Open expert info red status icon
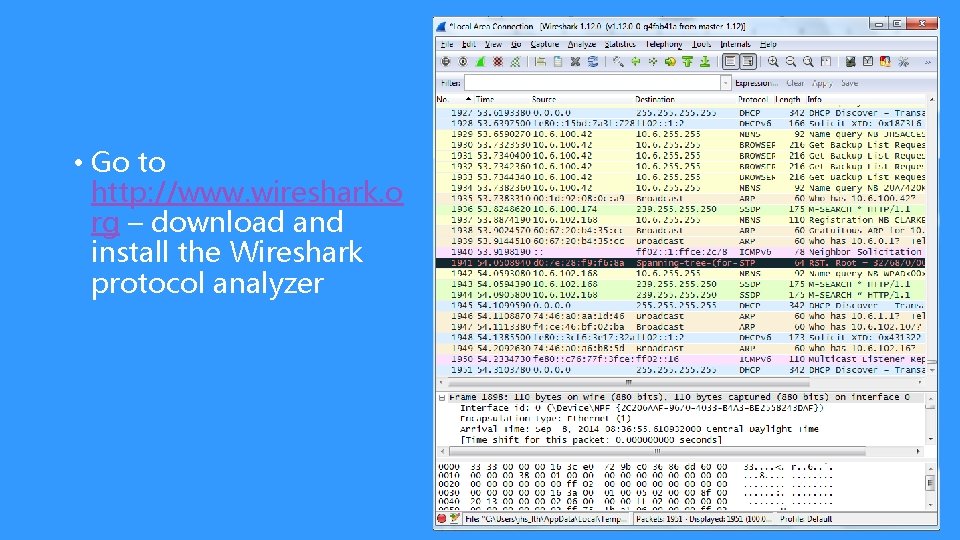This screenshot has height=540, width=960. [442, 519]
